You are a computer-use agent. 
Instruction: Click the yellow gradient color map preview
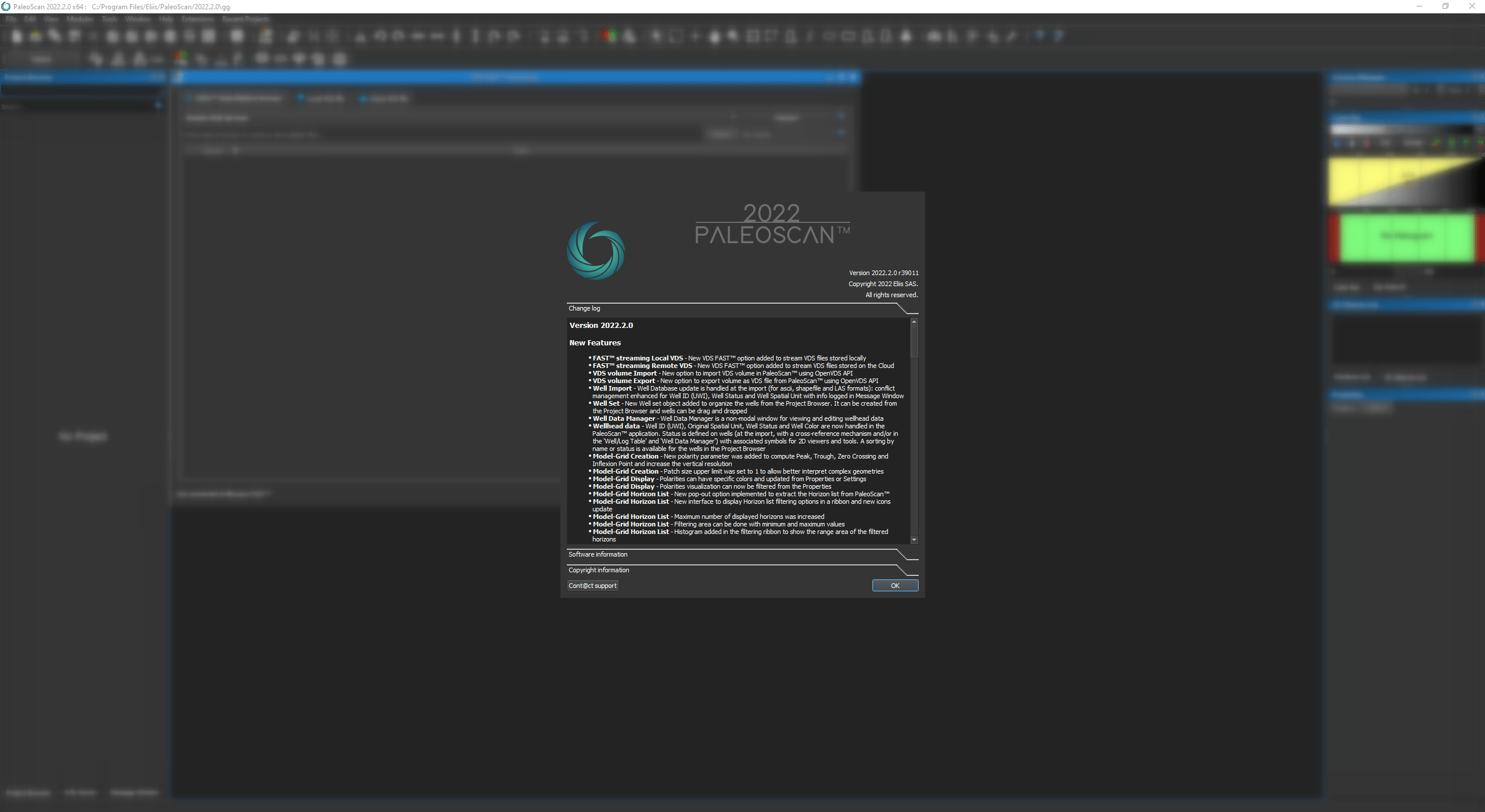1405,181
